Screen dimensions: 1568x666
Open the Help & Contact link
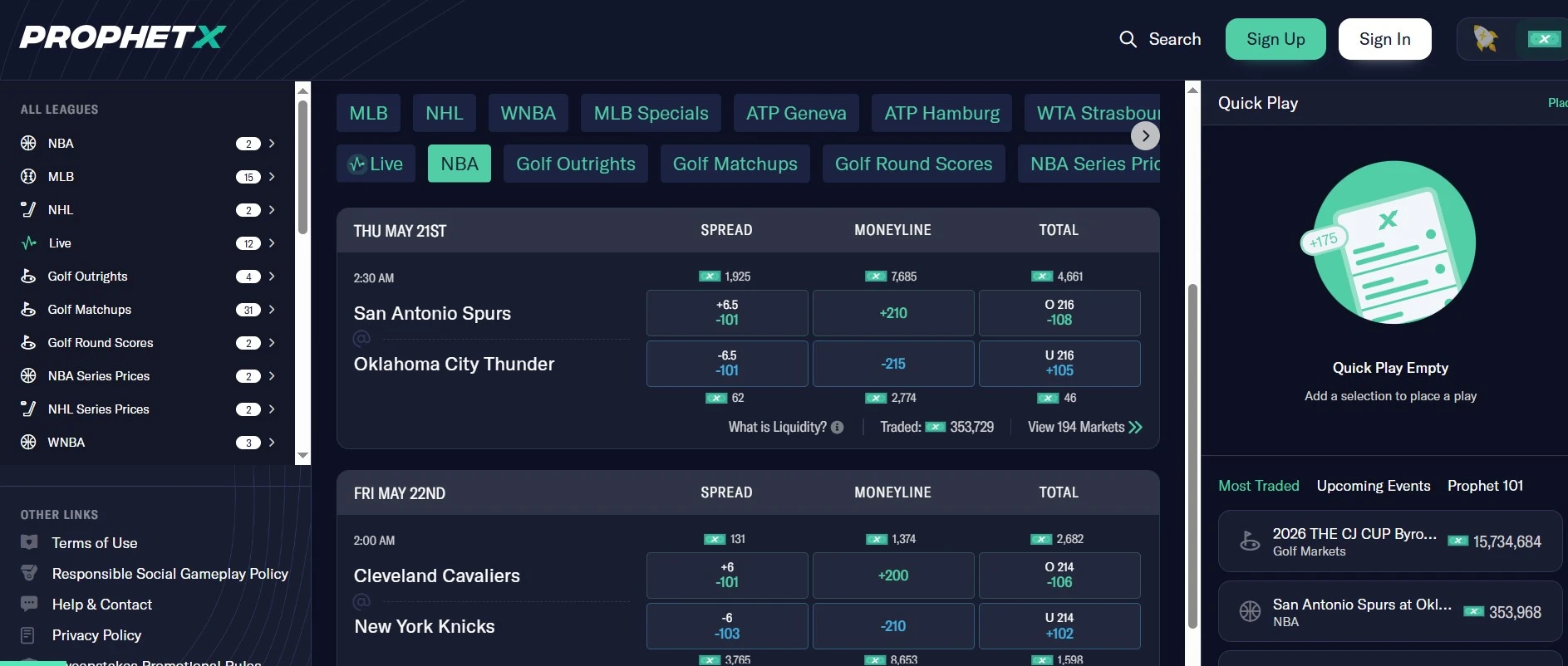point(102,605)
